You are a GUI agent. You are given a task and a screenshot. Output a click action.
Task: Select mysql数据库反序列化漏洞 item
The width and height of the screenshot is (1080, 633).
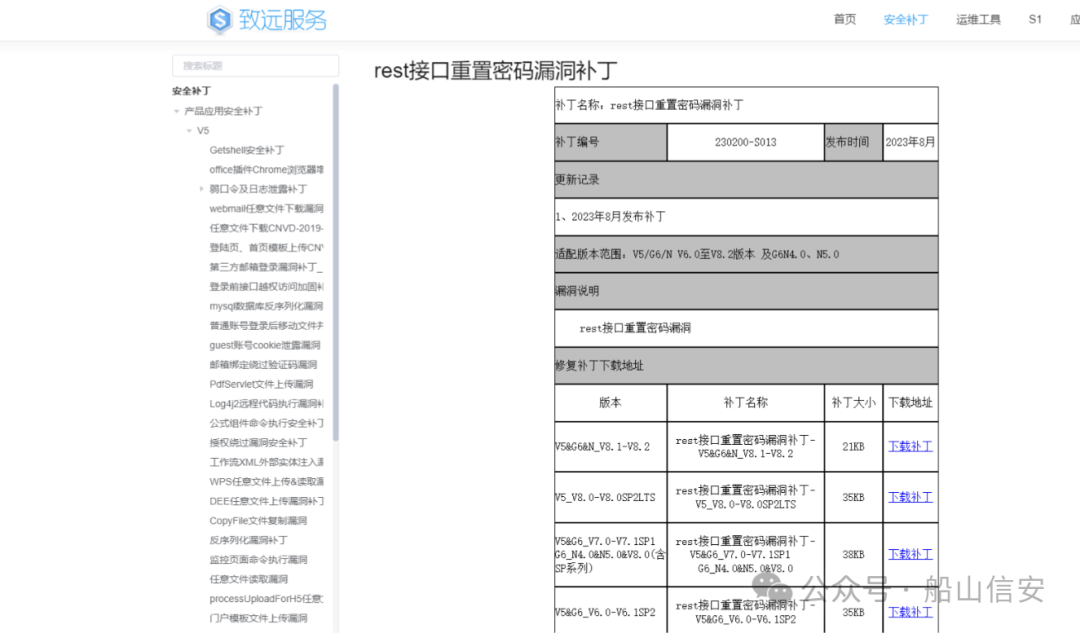click(x=267, y=306)
